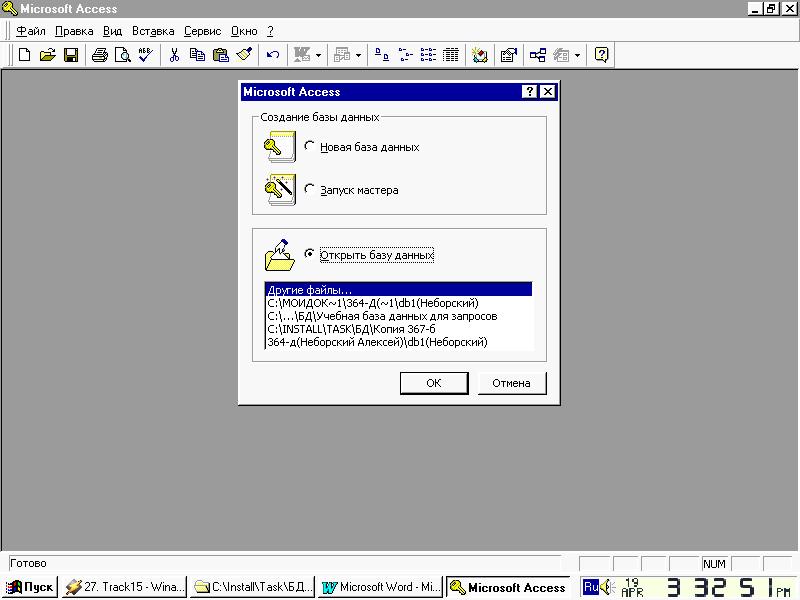Click the Undo arrow icon

(x=272, y=55)
